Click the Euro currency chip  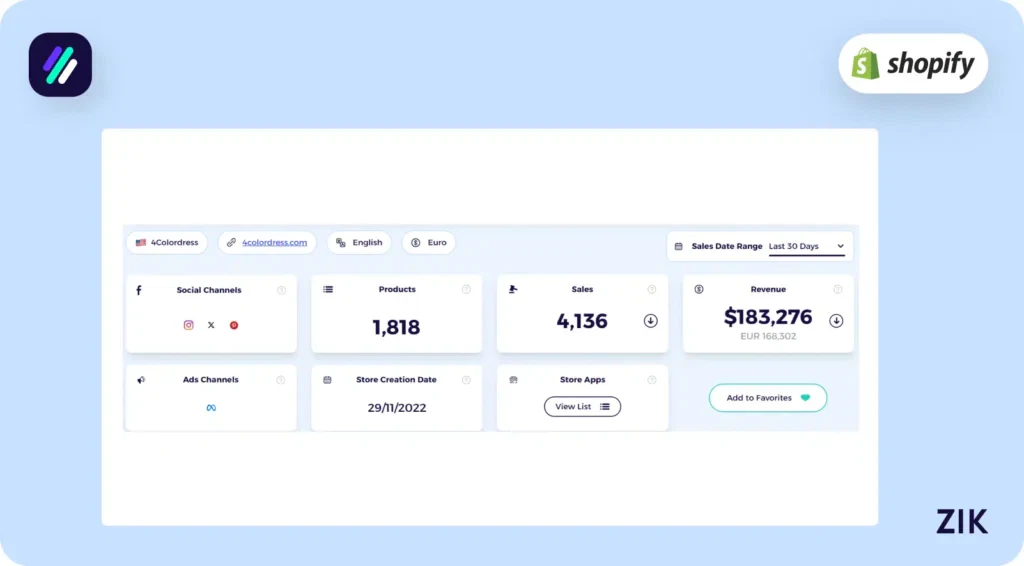429,242
